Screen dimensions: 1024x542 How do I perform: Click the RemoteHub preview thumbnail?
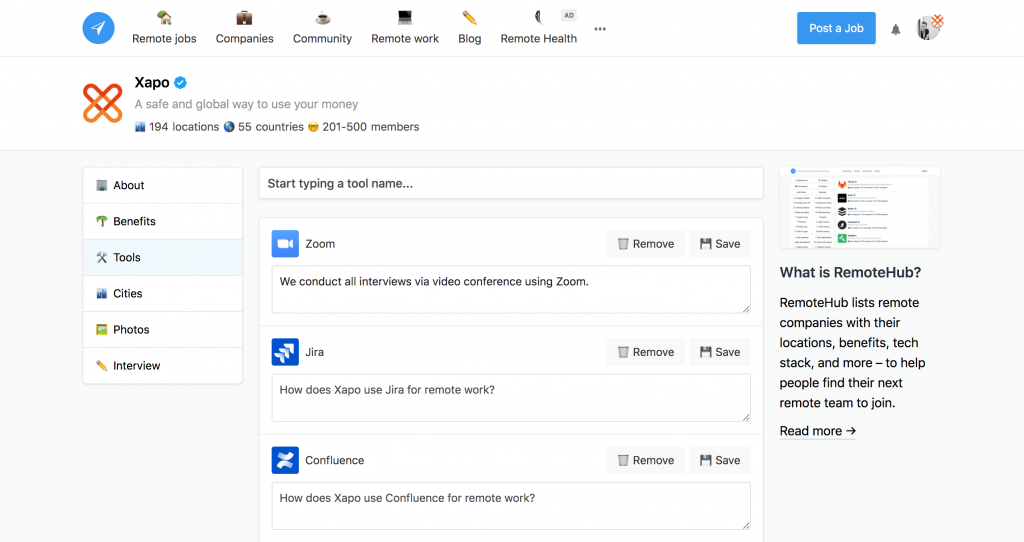[859, 207]
